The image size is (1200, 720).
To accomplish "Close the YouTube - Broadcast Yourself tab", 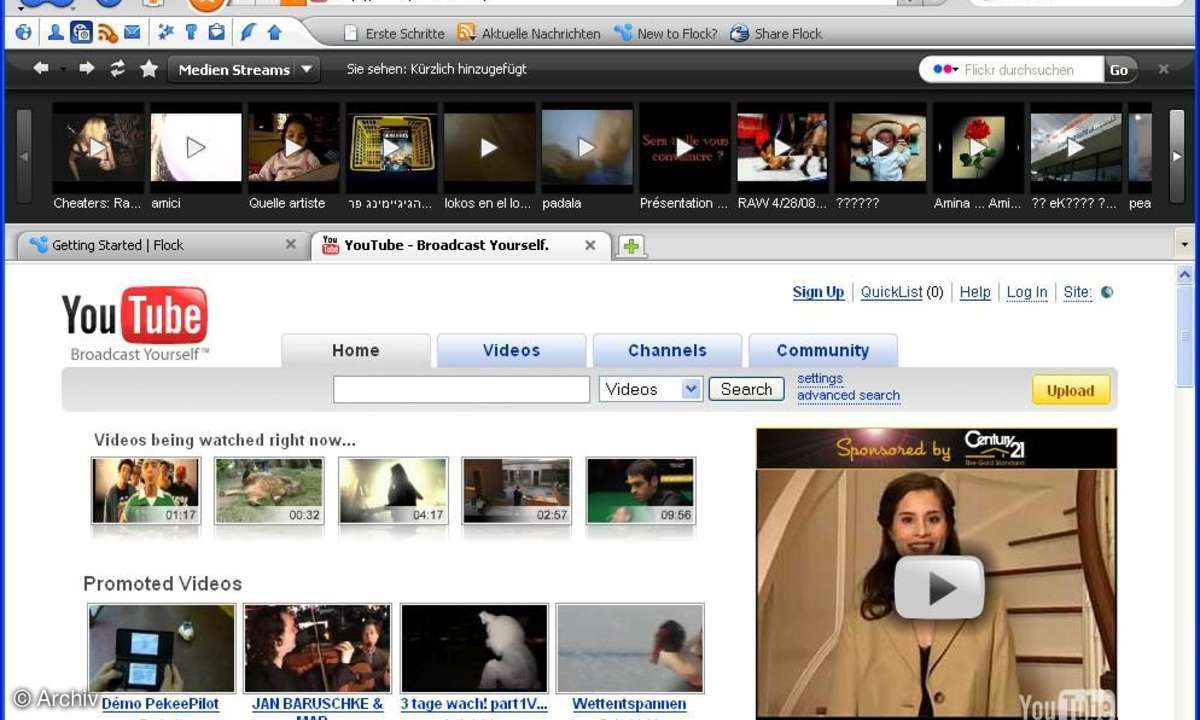I will [x=590, y=245].
